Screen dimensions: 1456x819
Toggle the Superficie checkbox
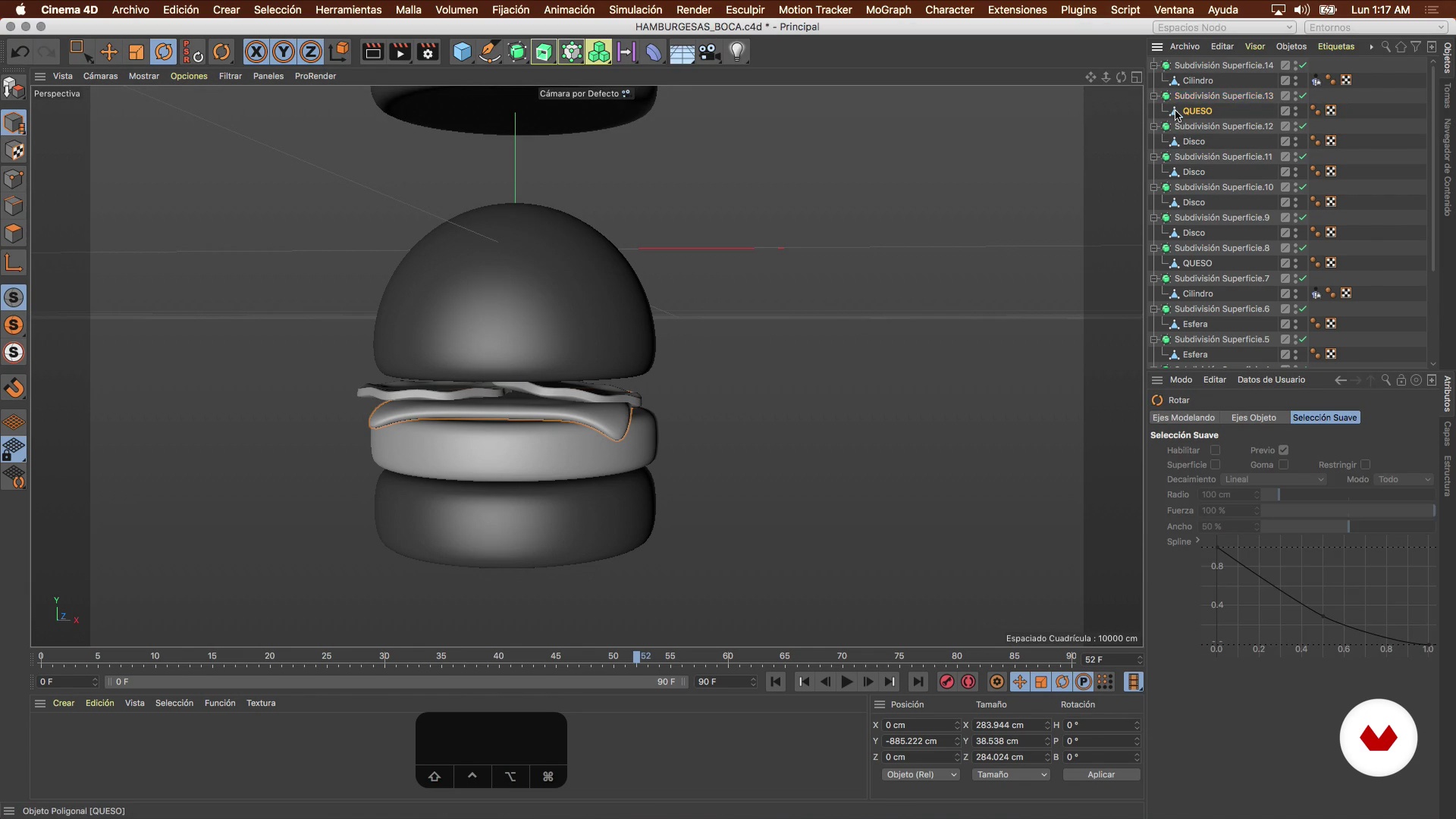coord(1215,465)
